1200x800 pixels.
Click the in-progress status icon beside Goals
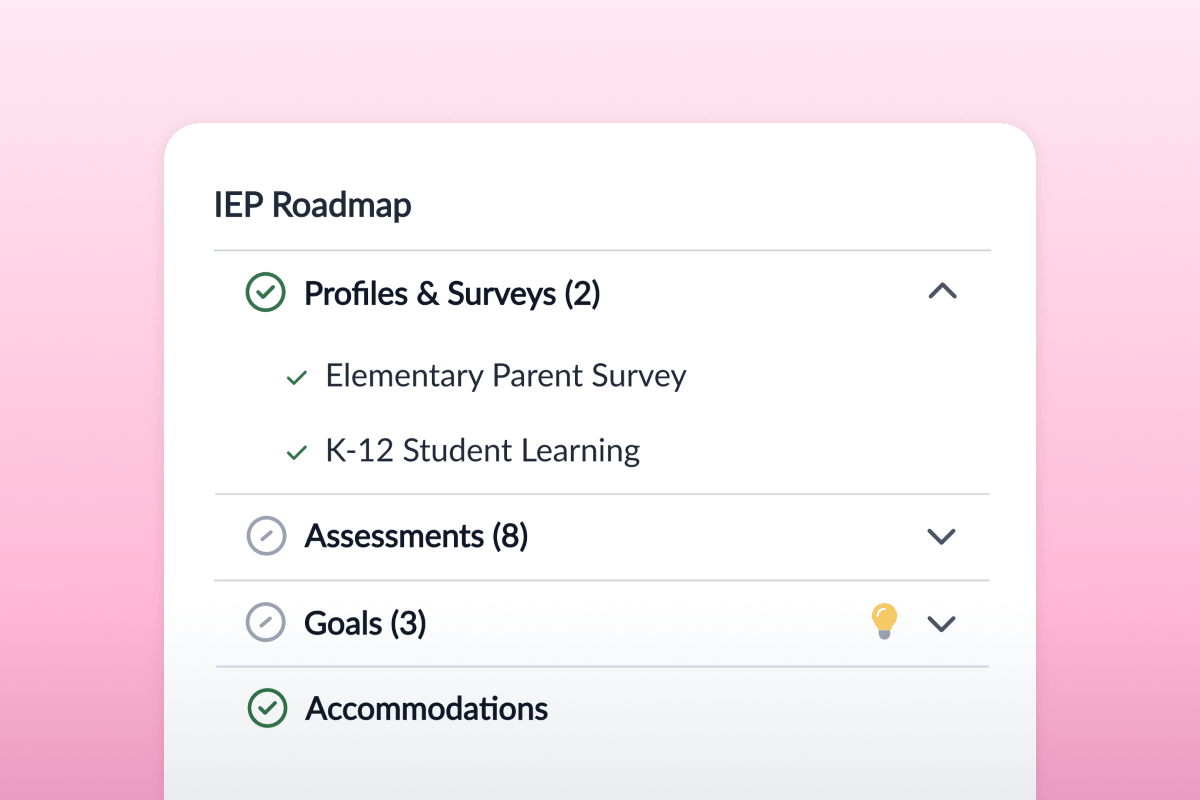coord(266,623)
